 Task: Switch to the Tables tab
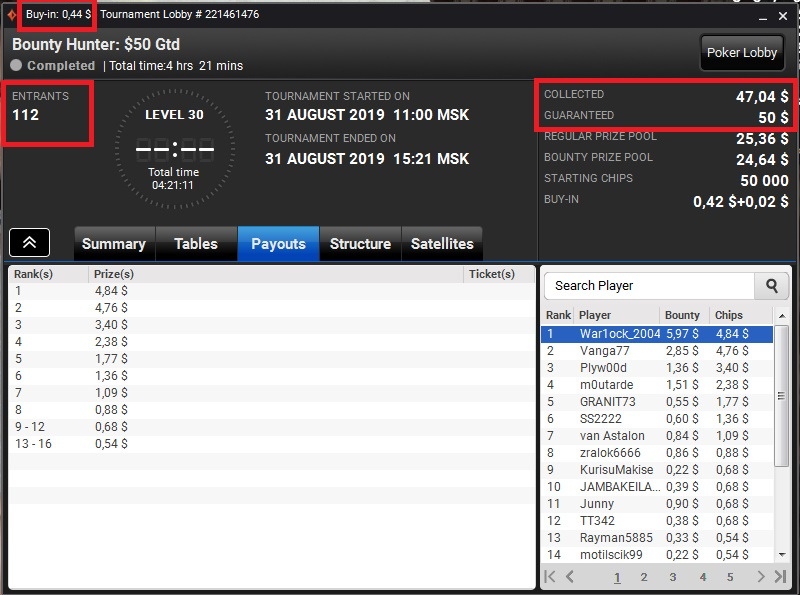(x=196, y=244)
